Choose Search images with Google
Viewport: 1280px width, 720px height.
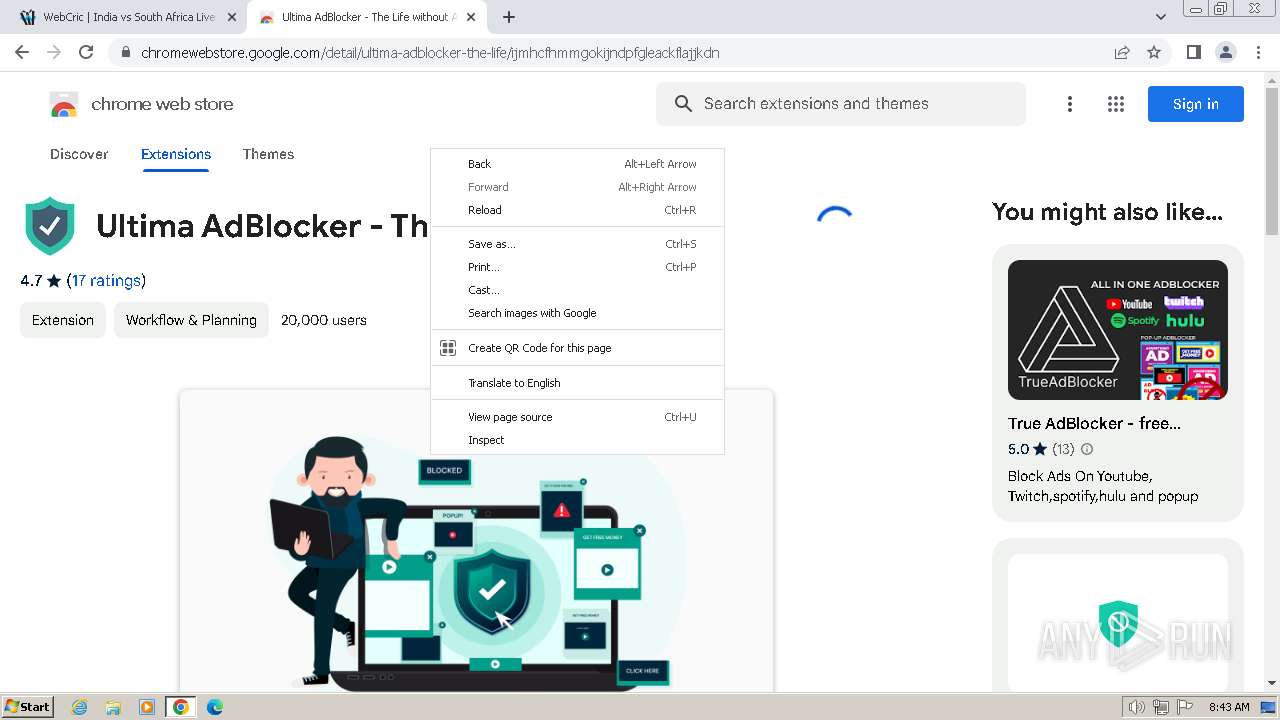pos(577,313)
